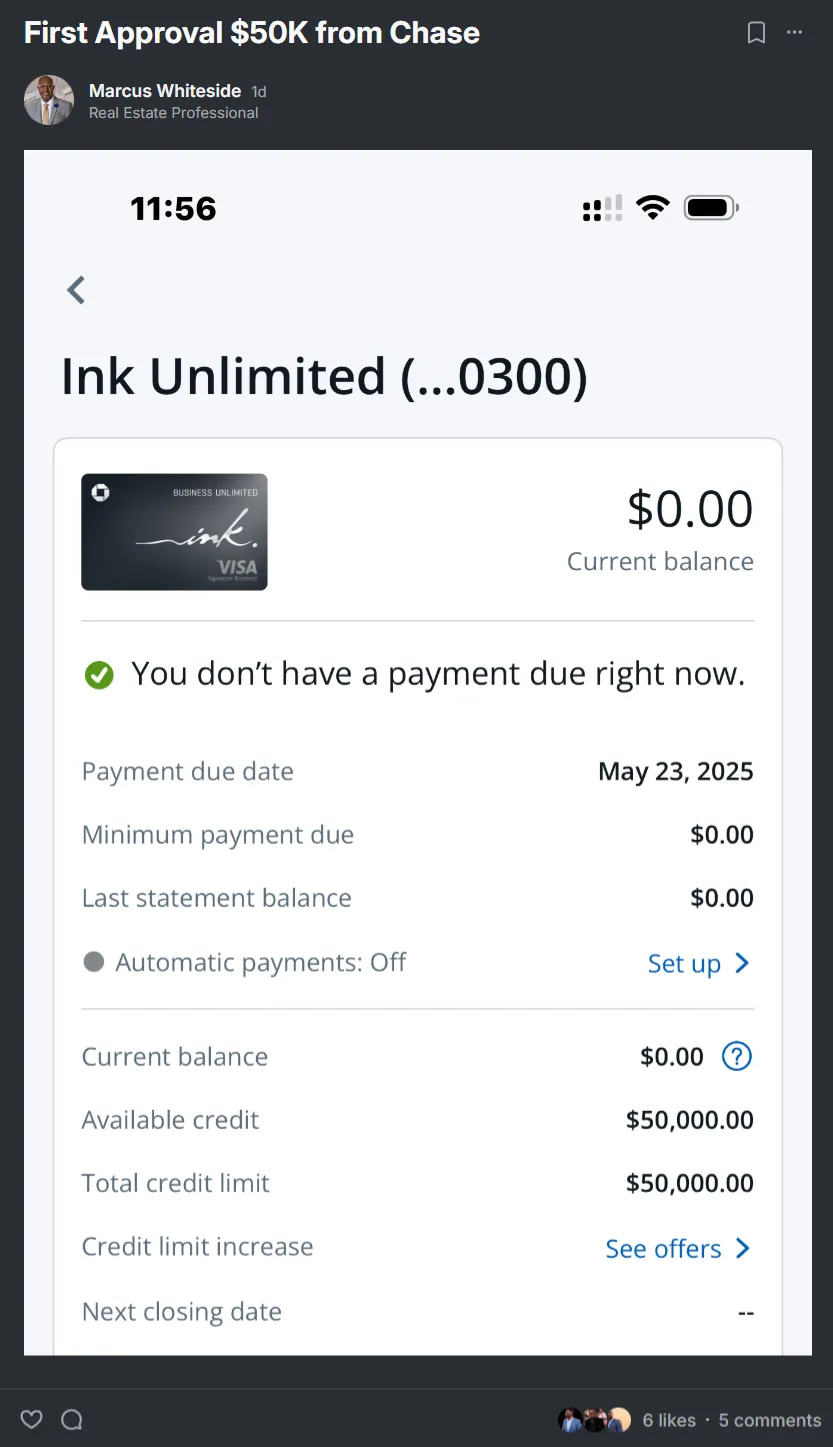This screenshot has height=1447, width=833.
Task: Click Marcus Whiteside's profile avatar
Action: click(49, 100)
